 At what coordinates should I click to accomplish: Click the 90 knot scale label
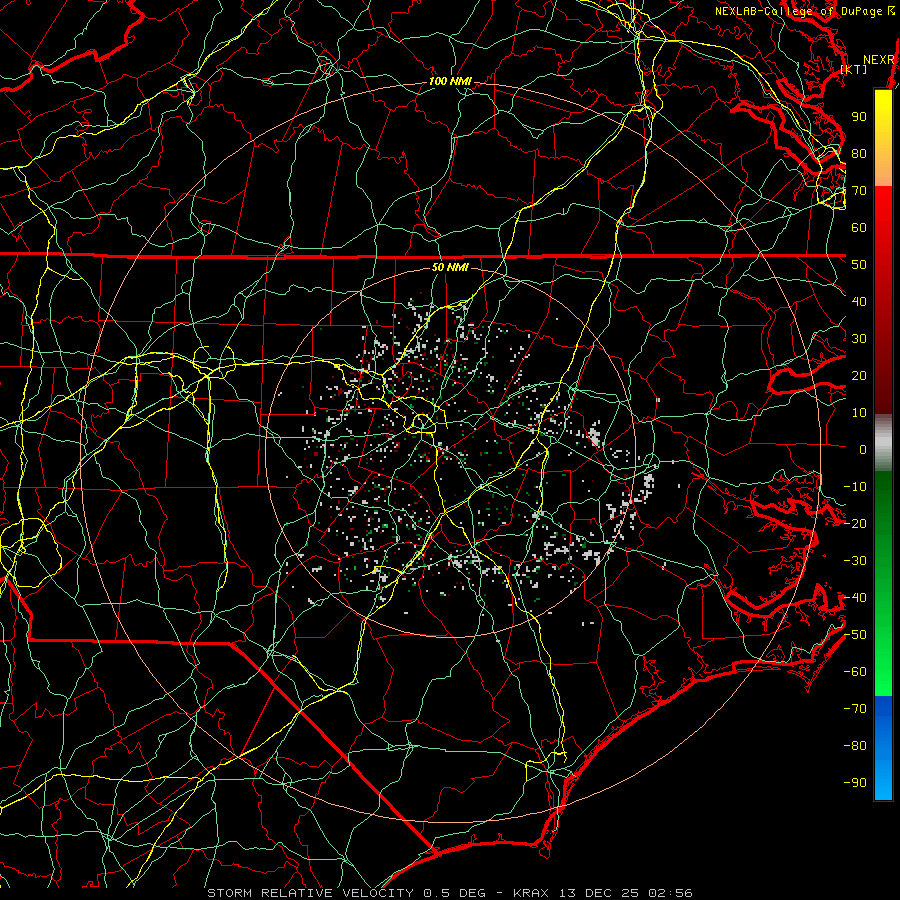coord(859,117)
